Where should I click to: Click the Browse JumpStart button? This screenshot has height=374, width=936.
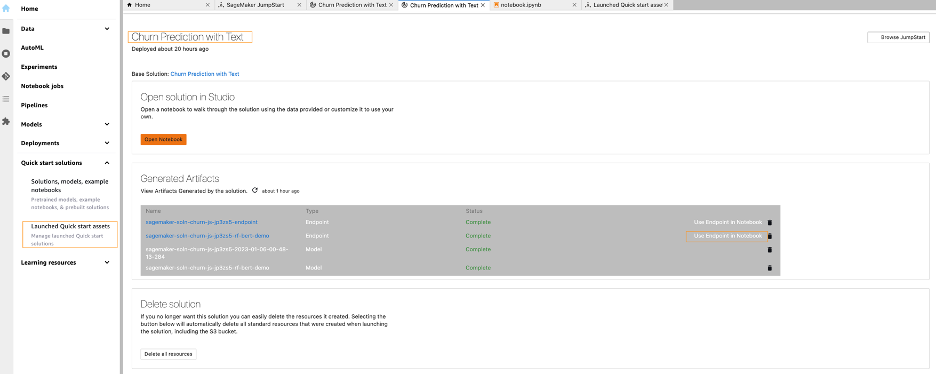(x=898, y=37)
